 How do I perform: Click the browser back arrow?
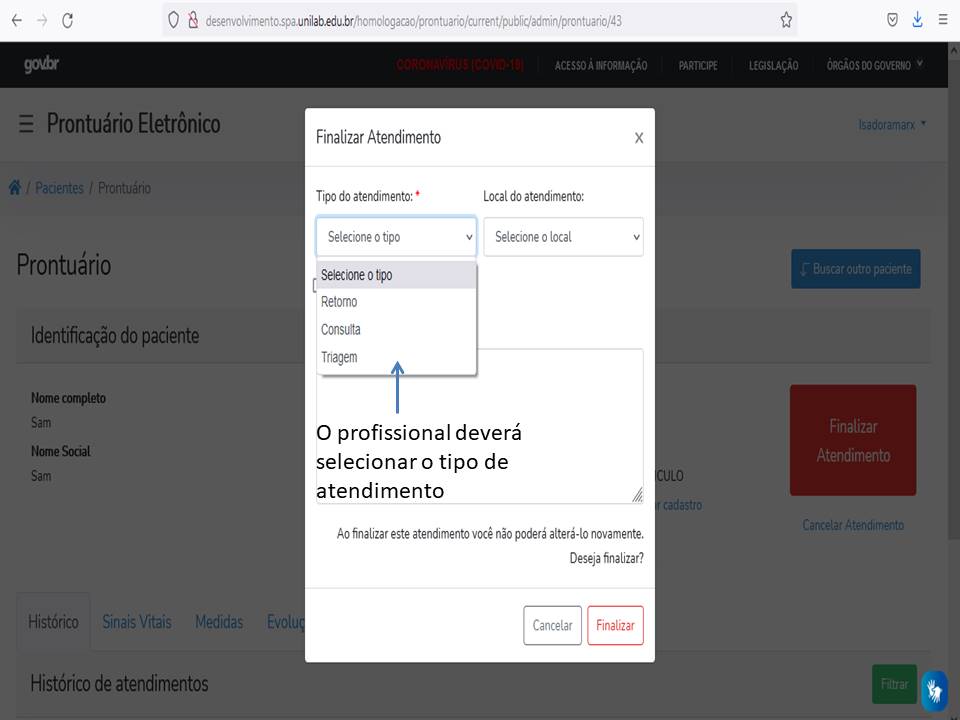tap(16, 20)
